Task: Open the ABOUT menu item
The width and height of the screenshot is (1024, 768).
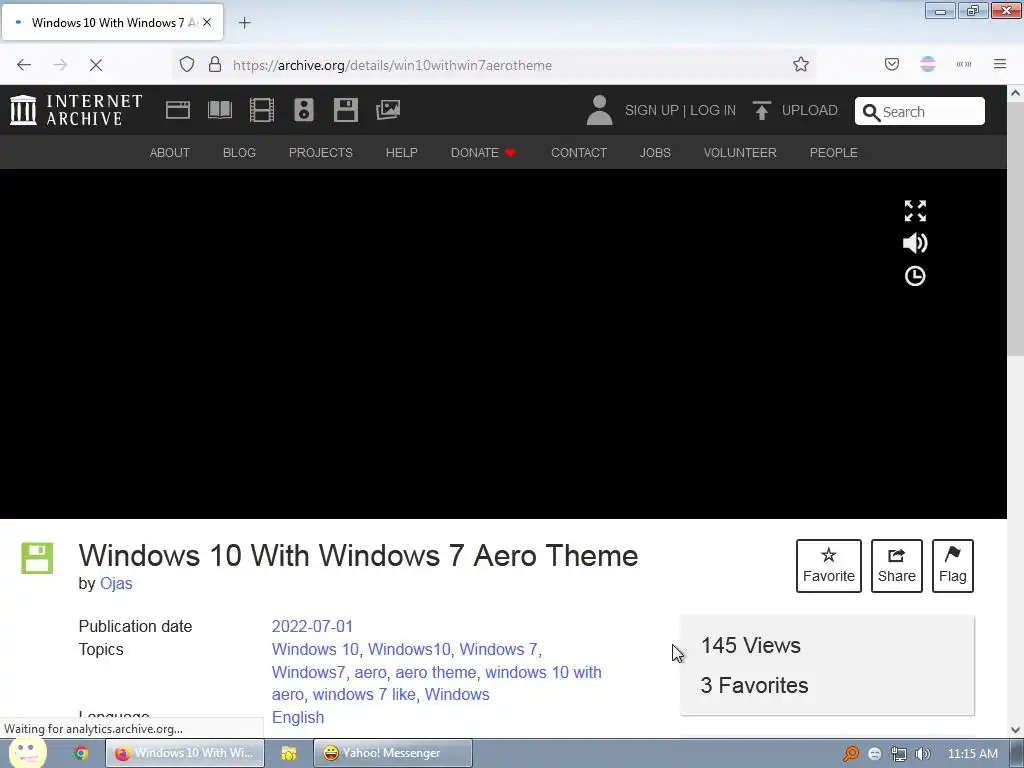Action: [x=170, y=153]
